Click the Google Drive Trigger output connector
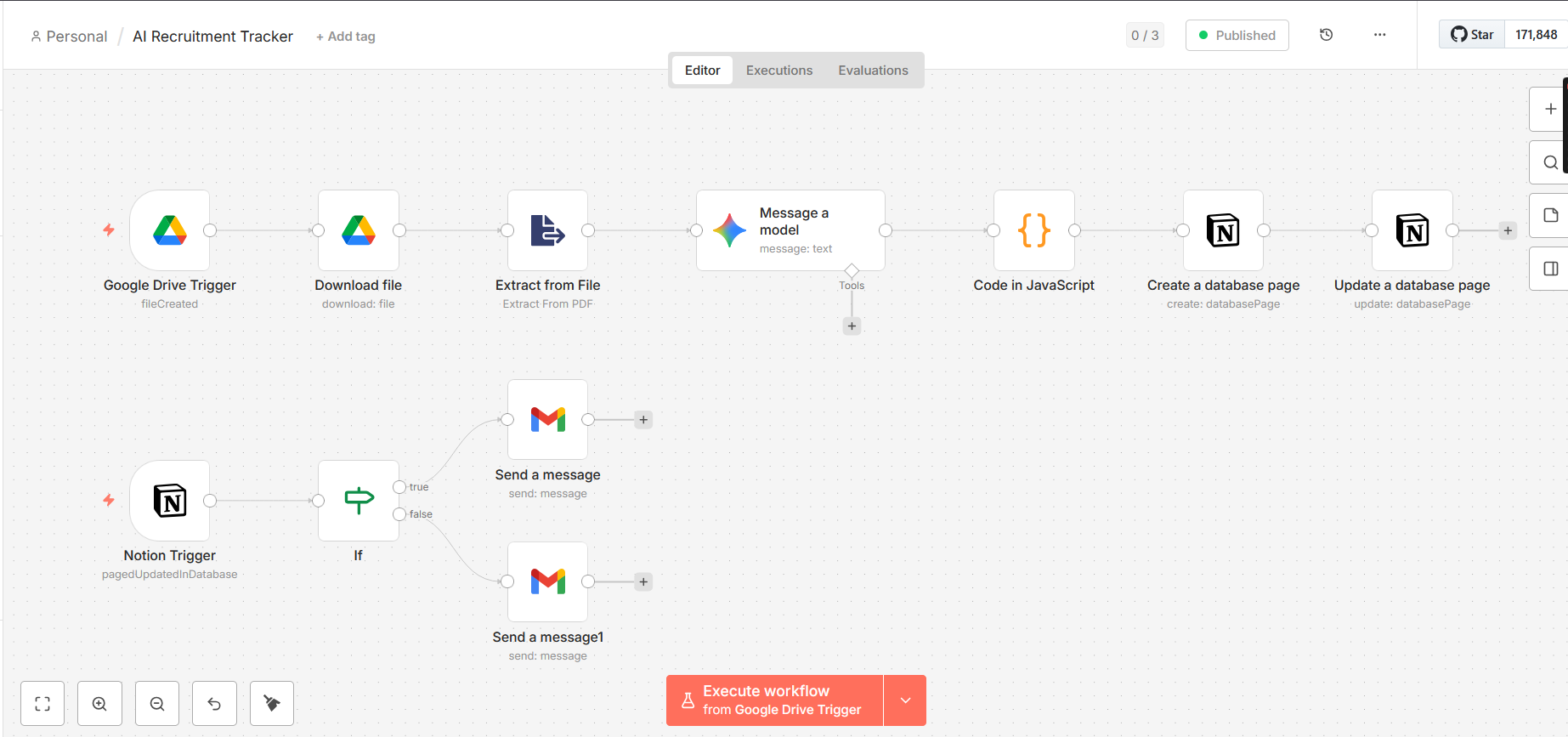Viewport: 1568px width, 737px height. pos(210,230)
